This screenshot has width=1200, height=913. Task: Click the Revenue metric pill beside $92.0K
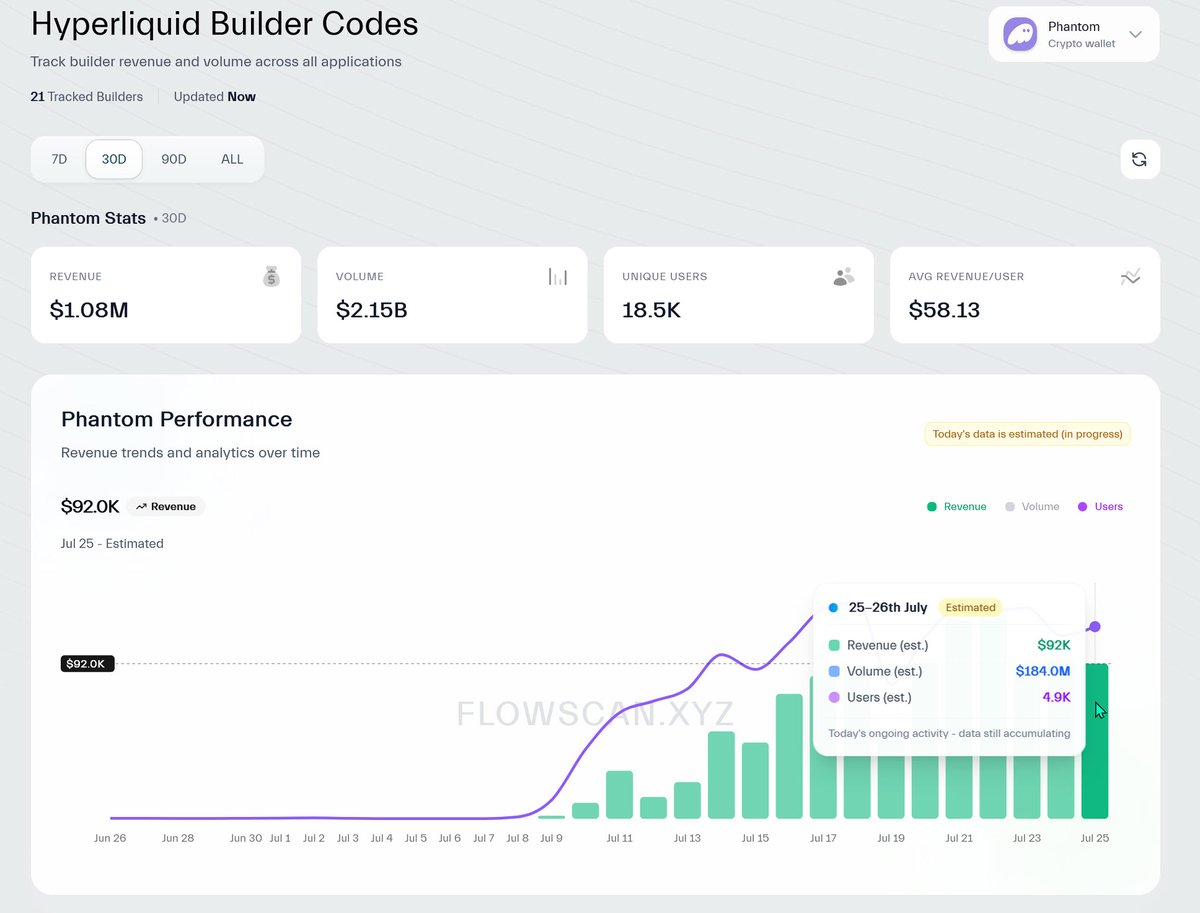pyautogui.click(x=166, y=507)
